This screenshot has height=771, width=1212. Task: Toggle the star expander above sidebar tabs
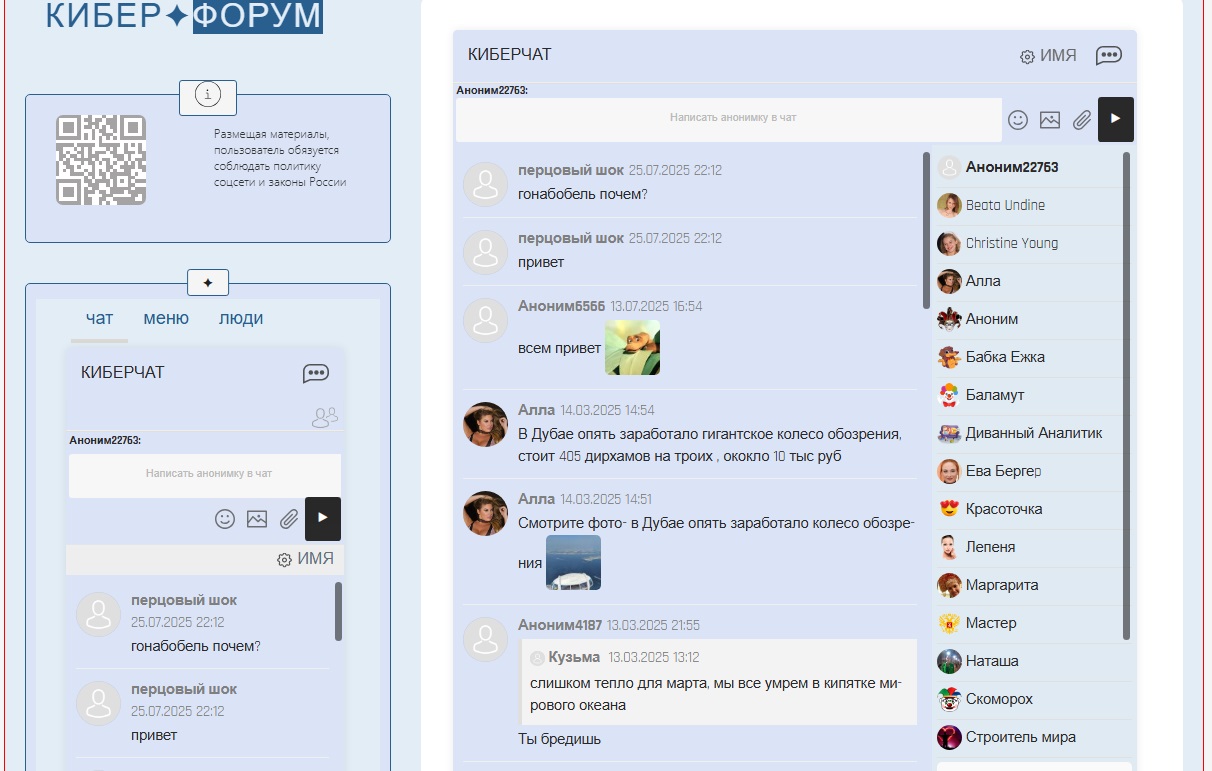[x=208, y=283]
